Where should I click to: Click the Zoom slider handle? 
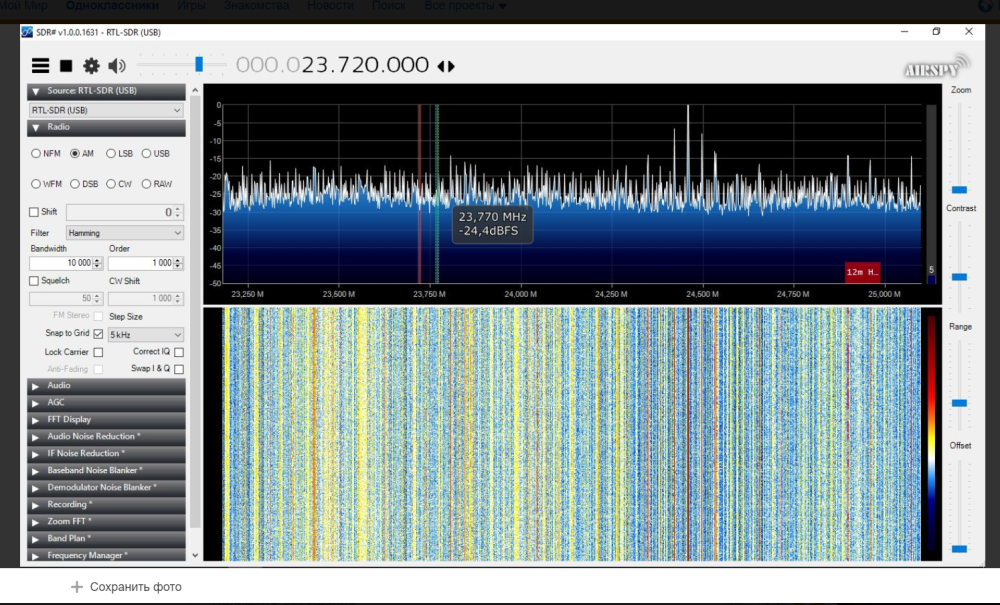pos(959,189)
